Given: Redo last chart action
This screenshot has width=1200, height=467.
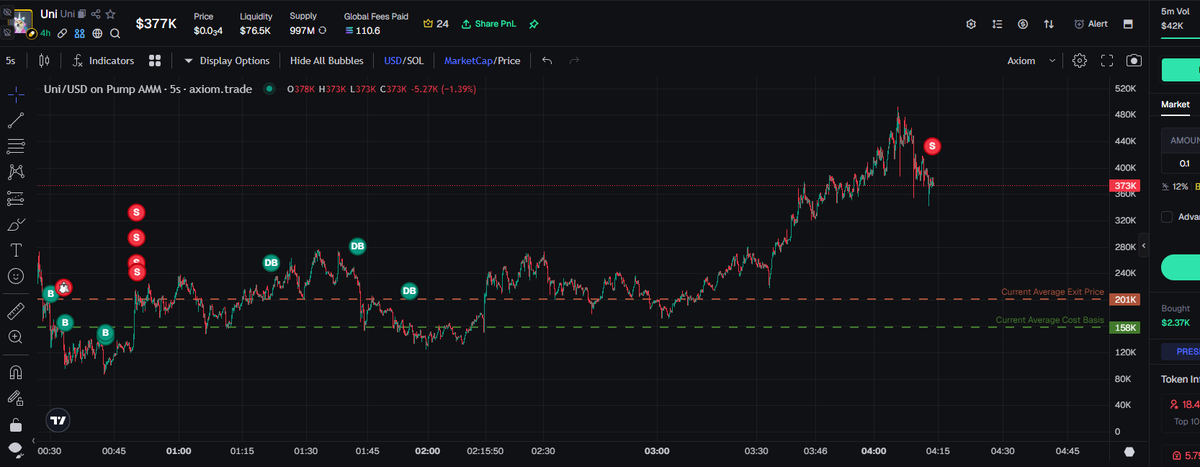Looking at the screenshot, I should (x=574, y=60).
